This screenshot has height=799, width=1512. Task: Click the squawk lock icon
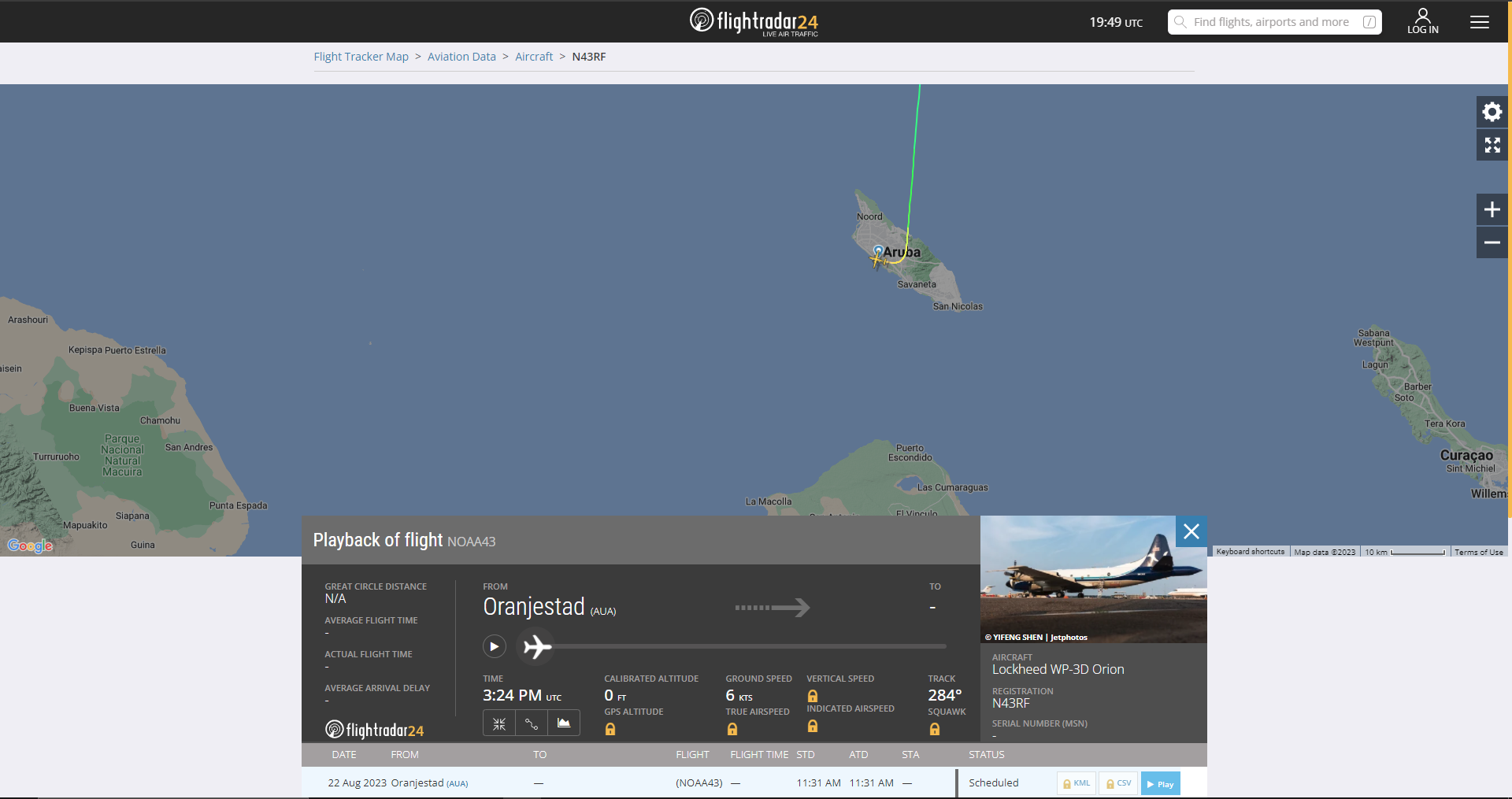[x=935, y=729]
